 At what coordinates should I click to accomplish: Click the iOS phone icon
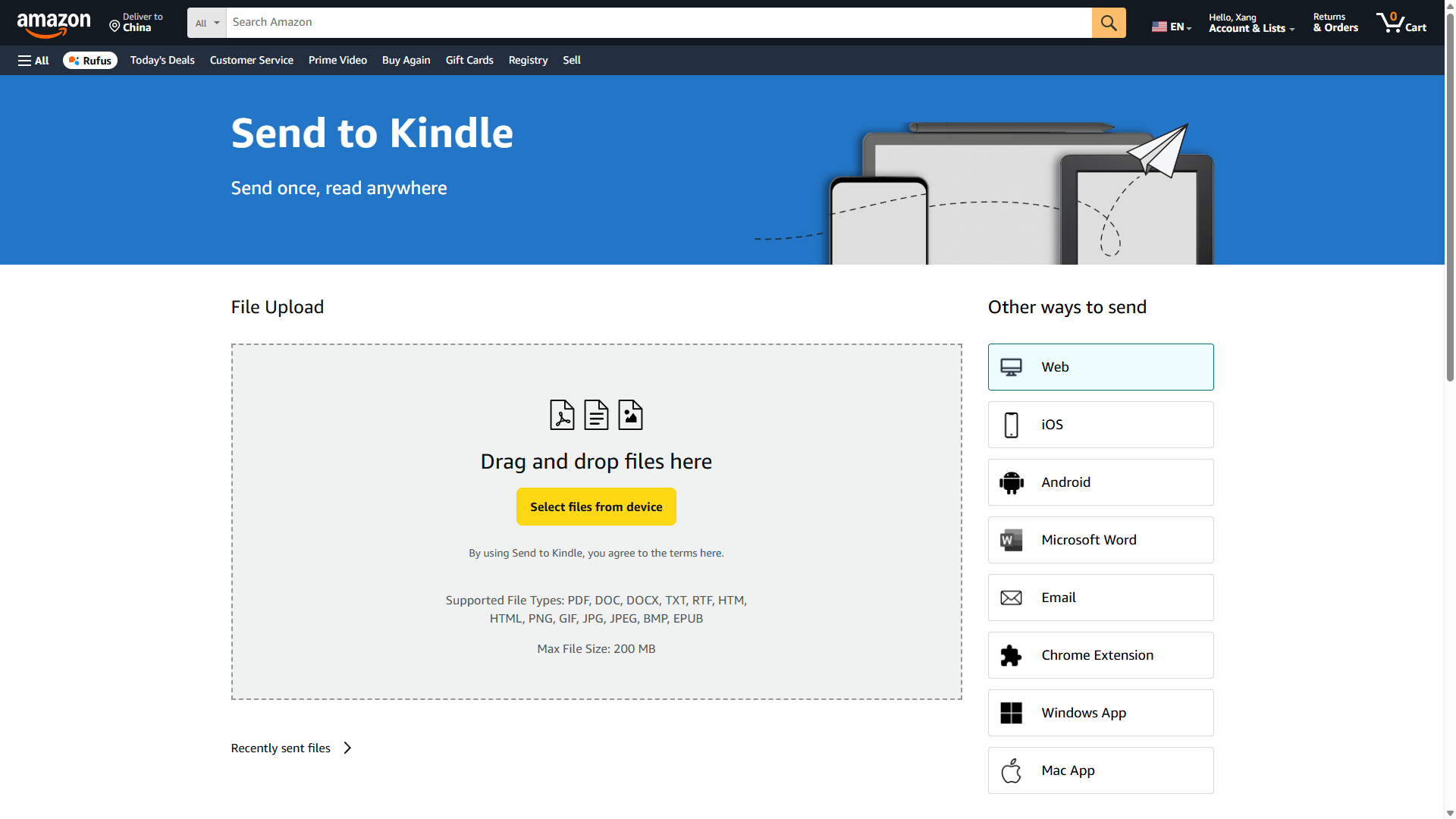tap(1011, 424)
